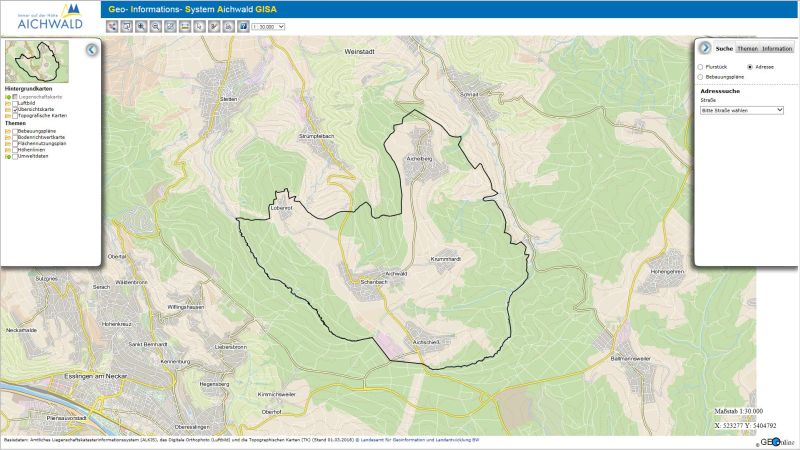This screenshot has height=450, width=800.
Task: Open the help question mark icon
Action: pos(243,26)
